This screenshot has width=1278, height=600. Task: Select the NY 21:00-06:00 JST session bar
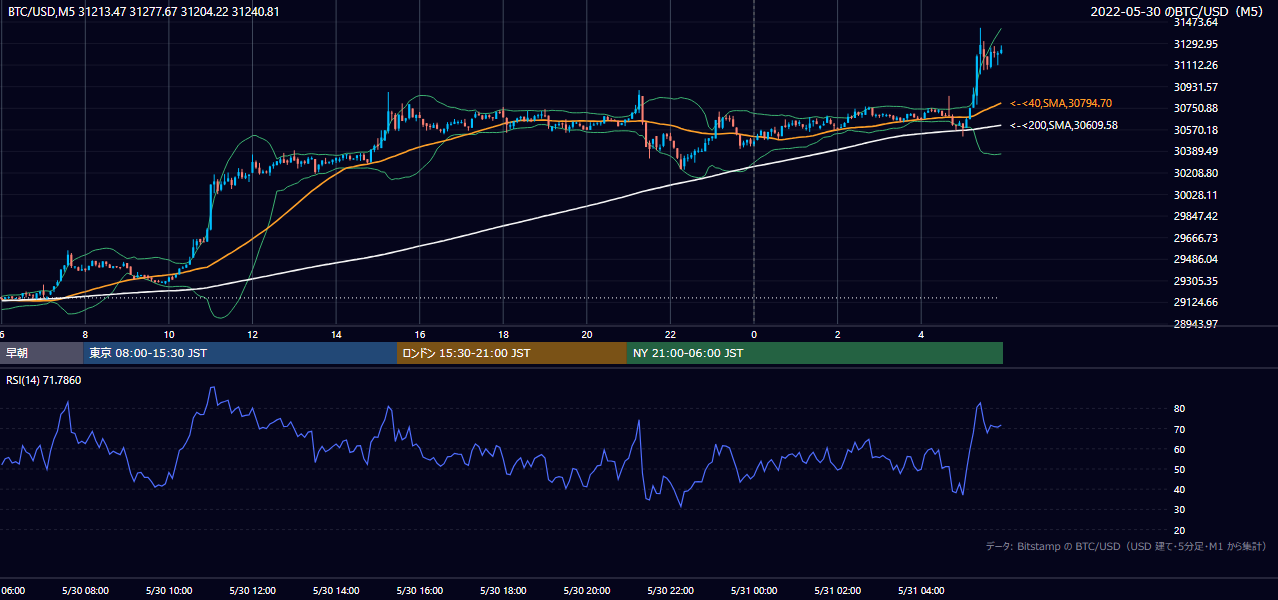tap(815, 353)
